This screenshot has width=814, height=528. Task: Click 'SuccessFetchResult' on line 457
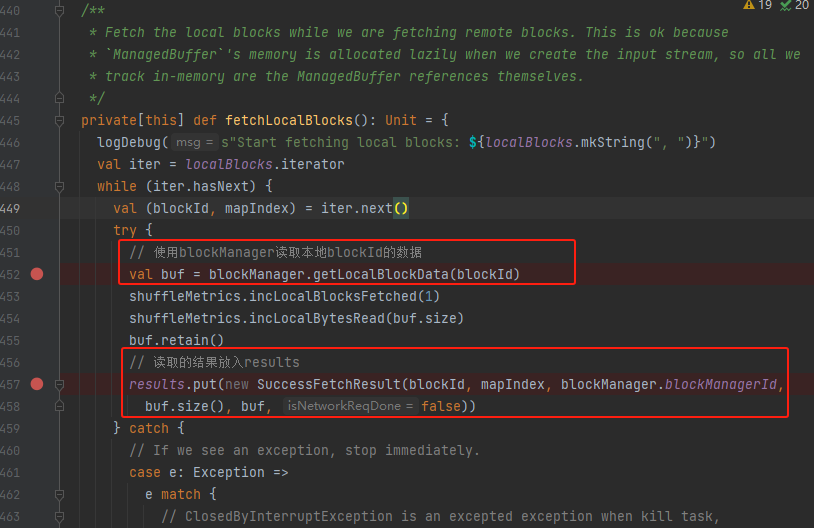tap(329, 384)
